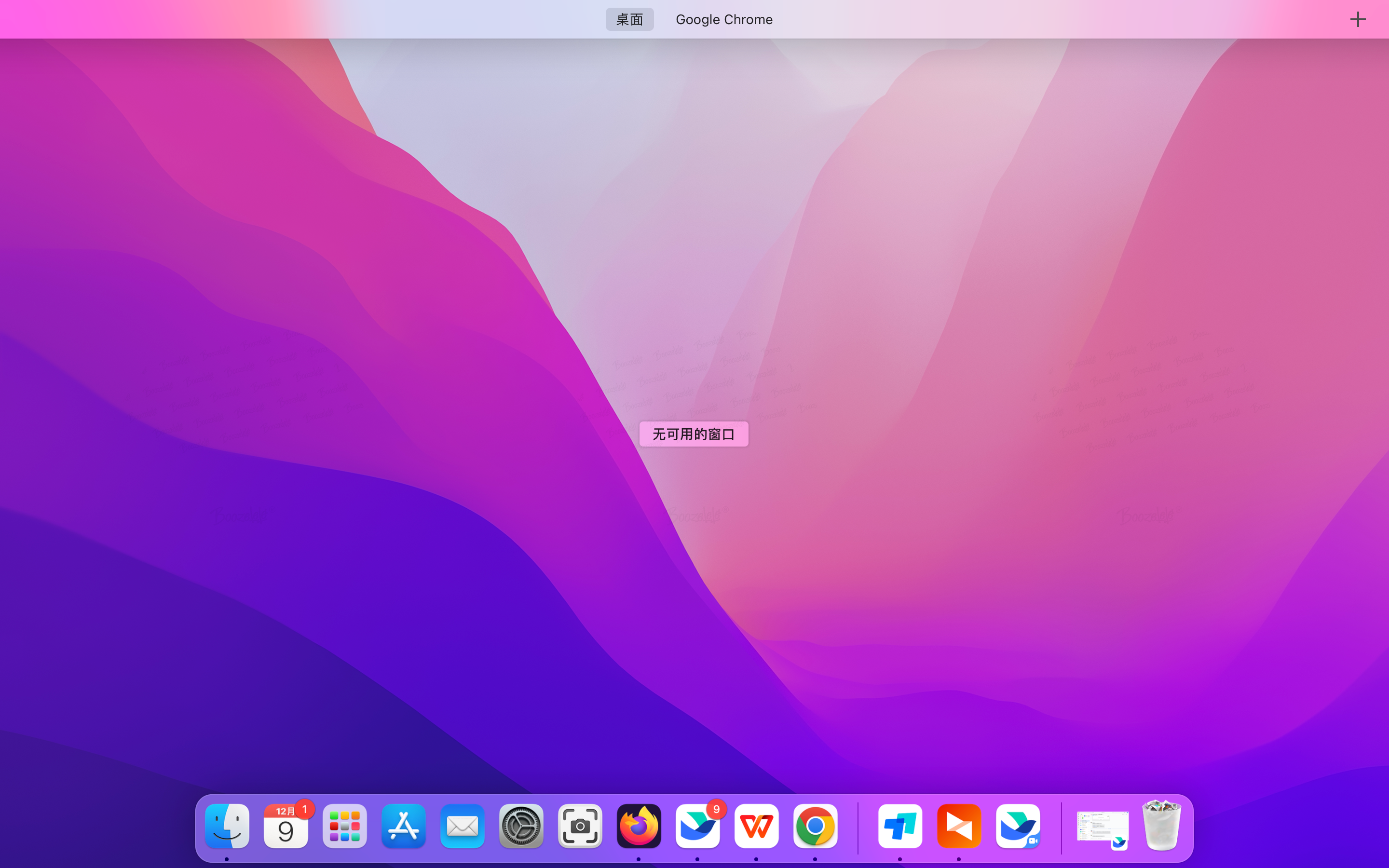The image size is (1389, 868).
Task: Launch WPS Office from the Dock
Action: pos(757,826)
